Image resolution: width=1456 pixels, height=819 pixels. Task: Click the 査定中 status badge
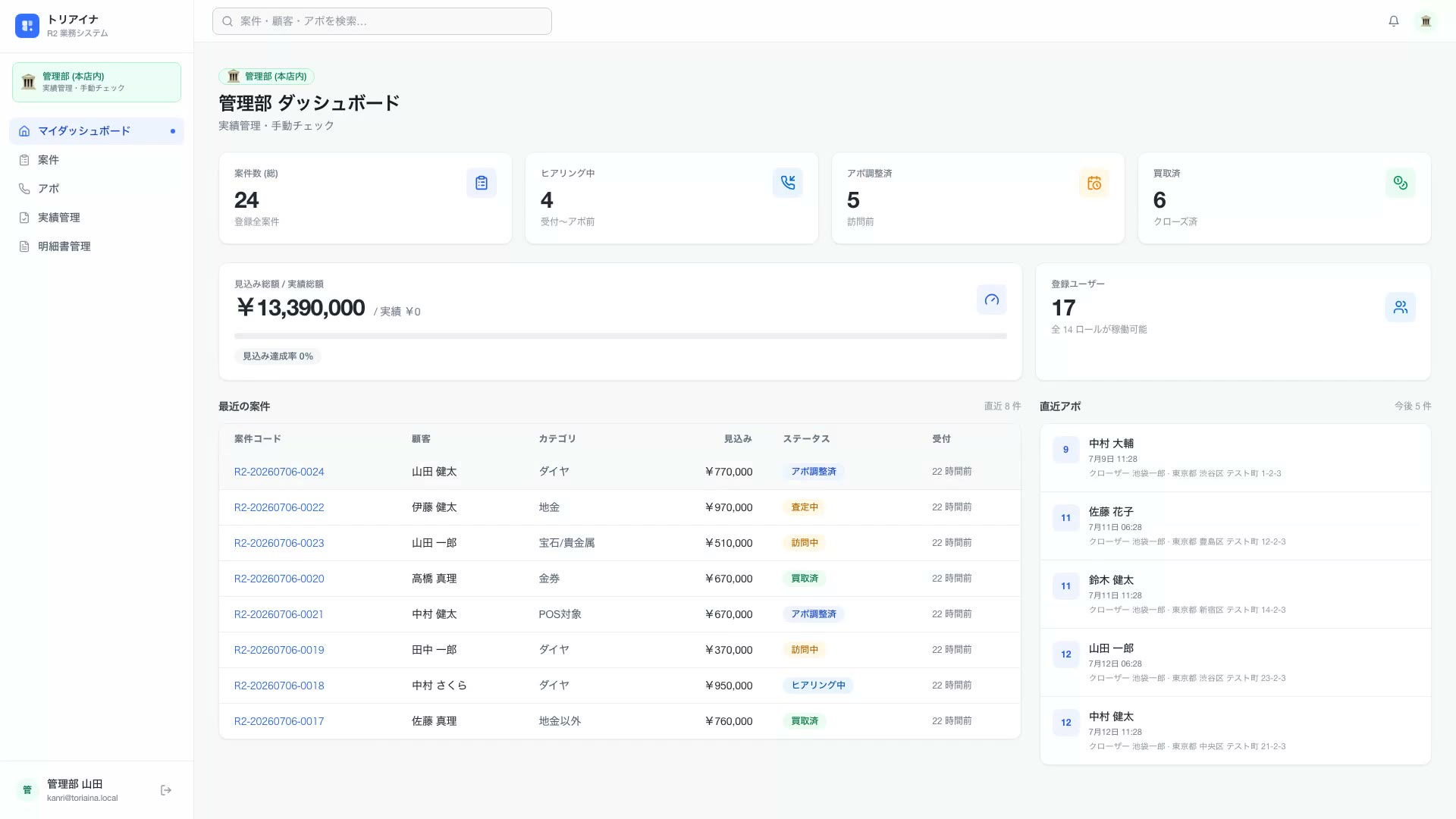804,507
